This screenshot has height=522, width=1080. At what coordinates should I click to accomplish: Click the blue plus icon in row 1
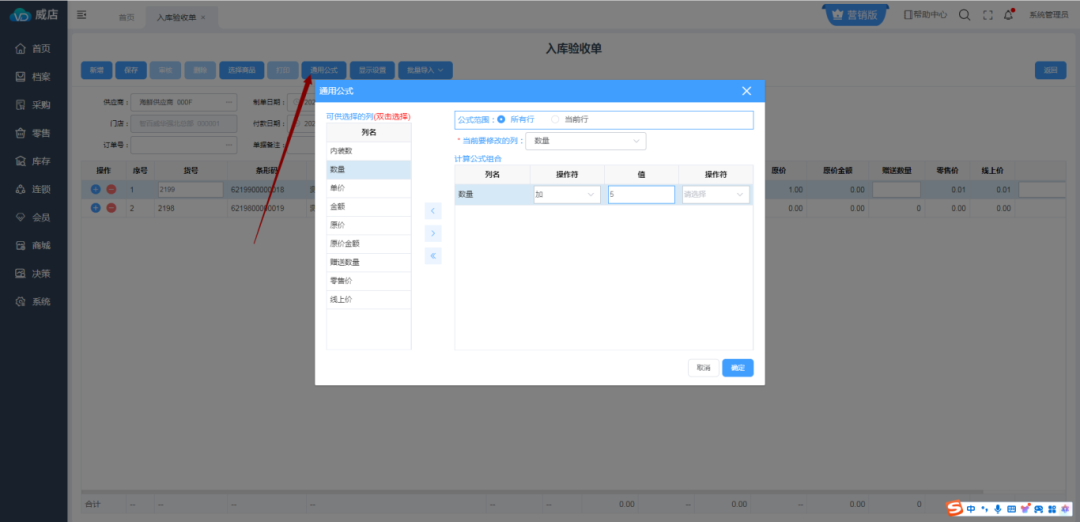tap(96, 189)
